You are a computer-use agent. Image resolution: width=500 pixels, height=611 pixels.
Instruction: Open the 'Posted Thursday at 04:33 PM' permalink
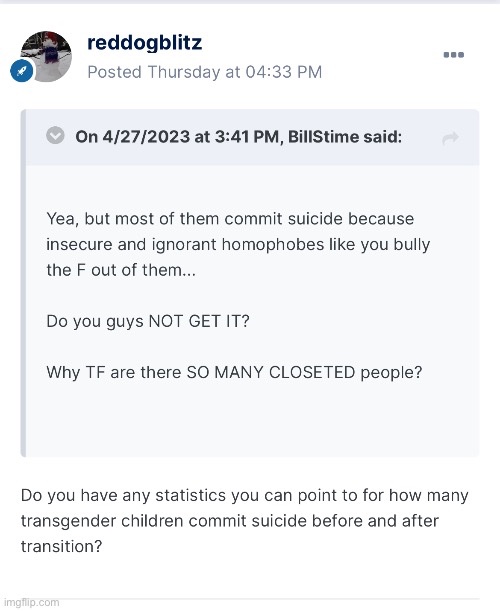205,72
